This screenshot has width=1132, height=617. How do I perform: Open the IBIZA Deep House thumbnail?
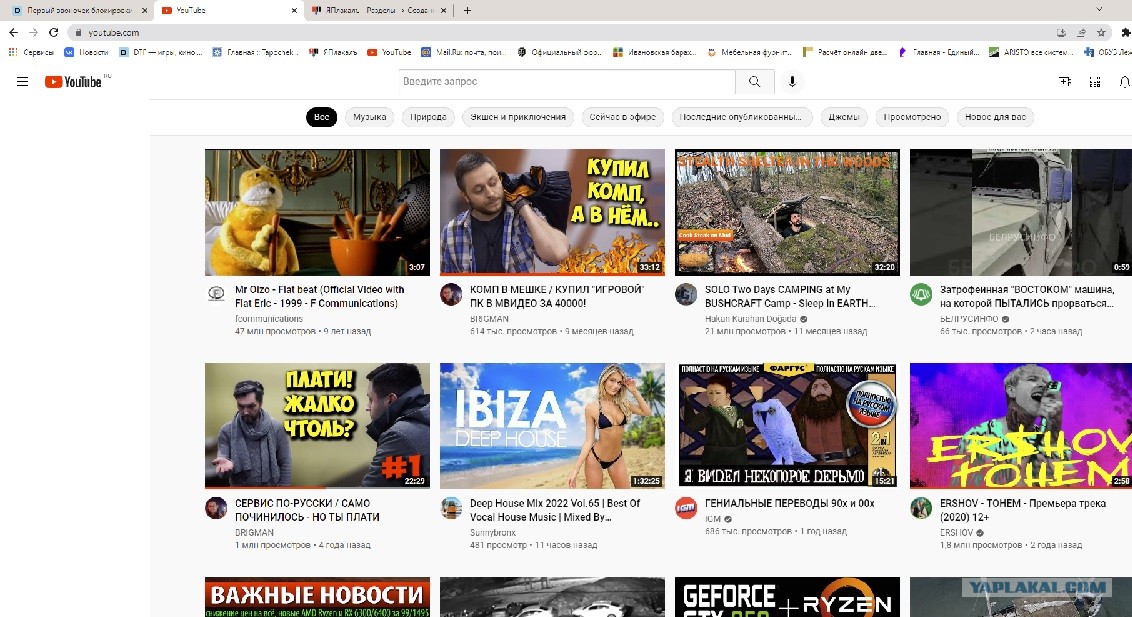click(552, 426)
